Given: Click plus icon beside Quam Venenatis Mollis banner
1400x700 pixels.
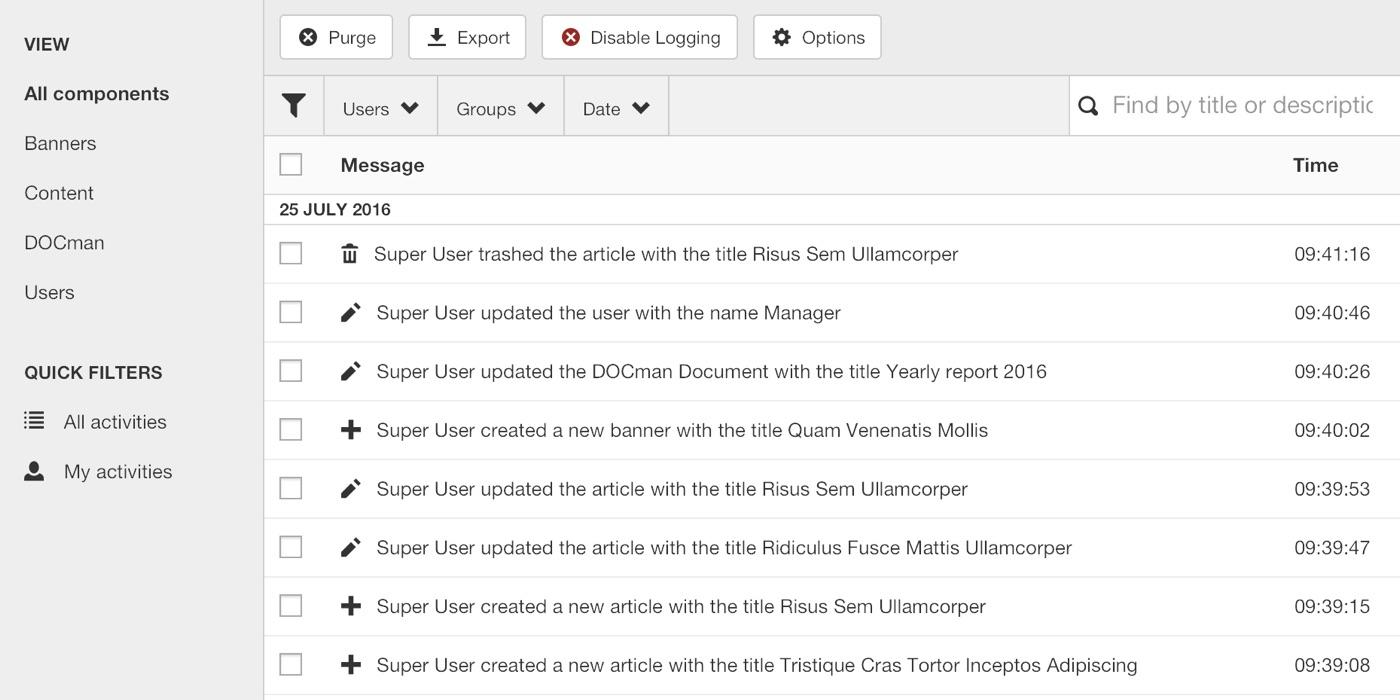Looking at the screenshot, I should 350,430.
